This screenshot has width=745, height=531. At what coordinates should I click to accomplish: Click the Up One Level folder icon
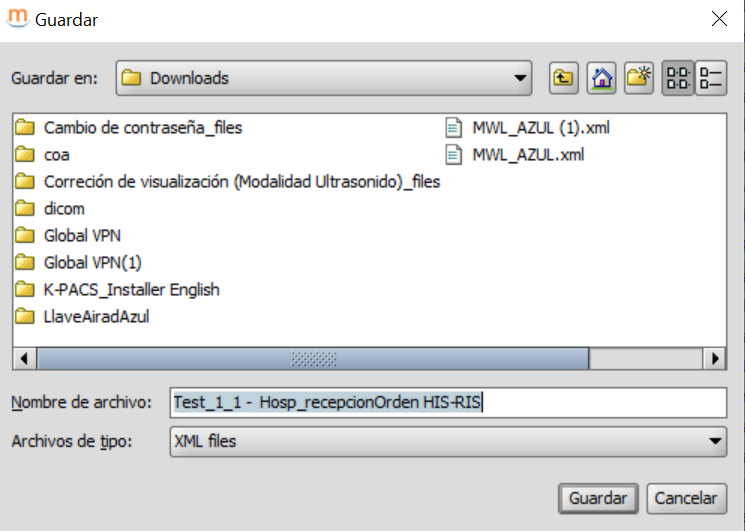click(564, 78)
